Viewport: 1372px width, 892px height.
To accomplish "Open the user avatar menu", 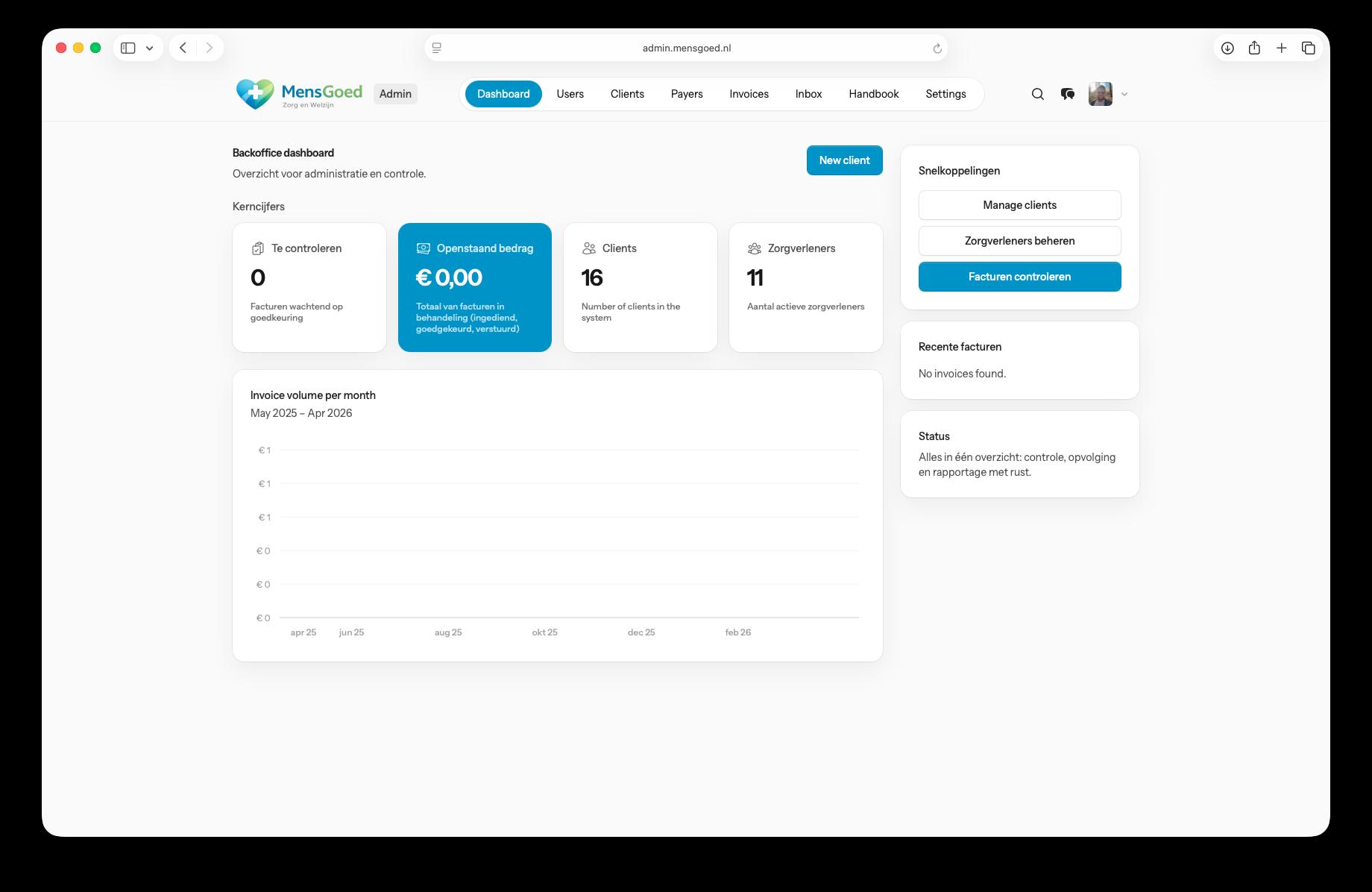I will tap(1100, 94).
